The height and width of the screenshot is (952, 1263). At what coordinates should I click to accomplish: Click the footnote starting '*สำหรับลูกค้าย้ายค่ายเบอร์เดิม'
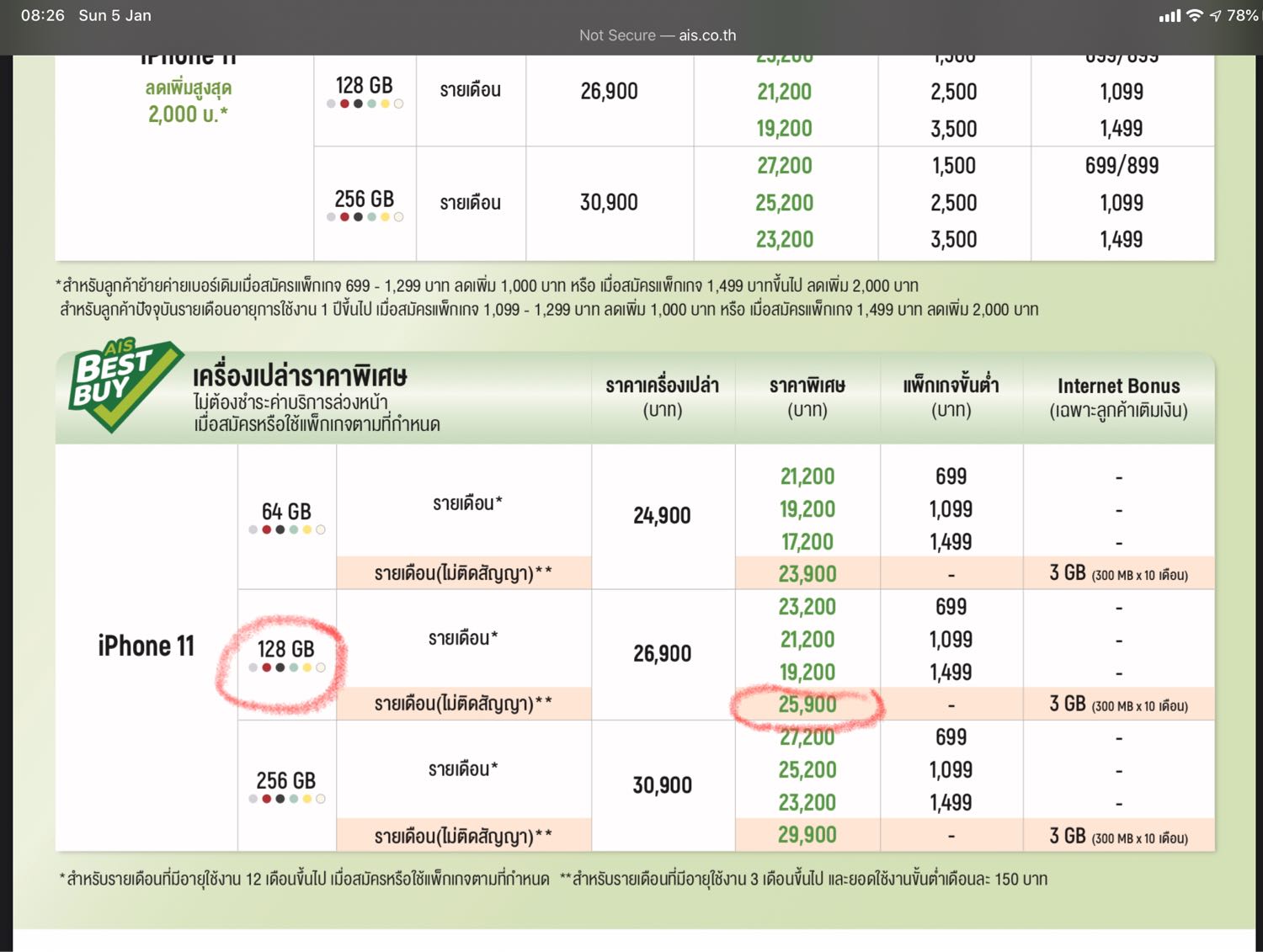coord(487,285)
